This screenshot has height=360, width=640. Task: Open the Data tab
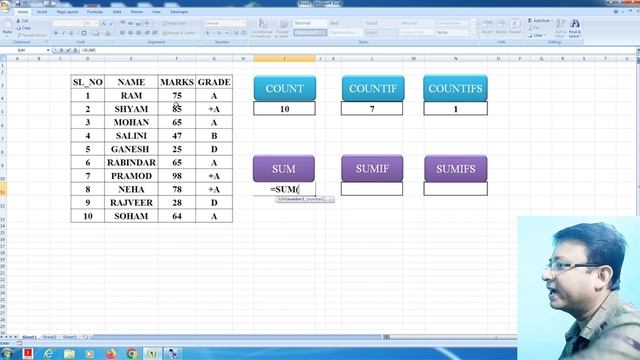click(117, 12)
